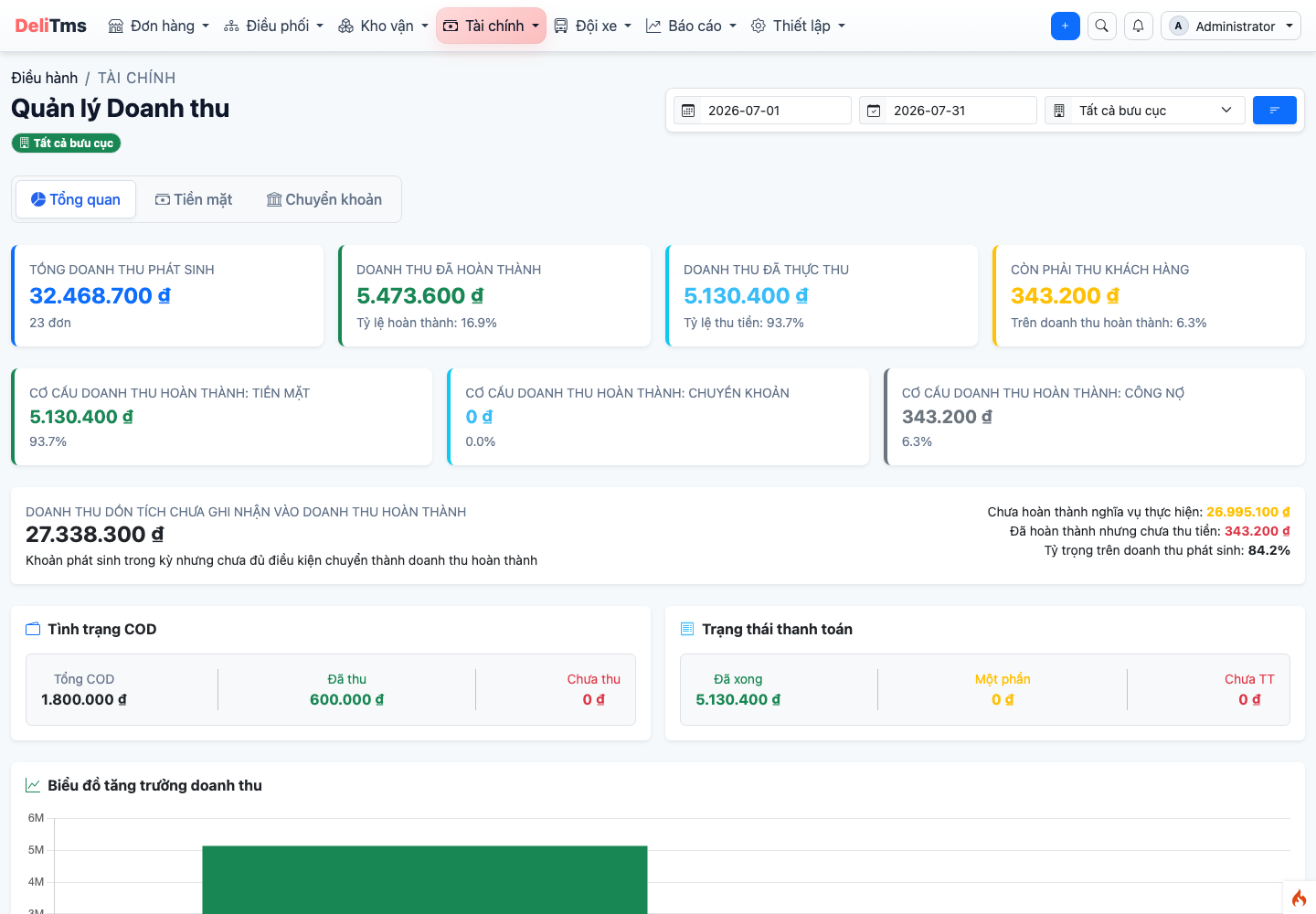Switch to the Tổng quan tab
Screen dimensions: 1316x914
76,199
